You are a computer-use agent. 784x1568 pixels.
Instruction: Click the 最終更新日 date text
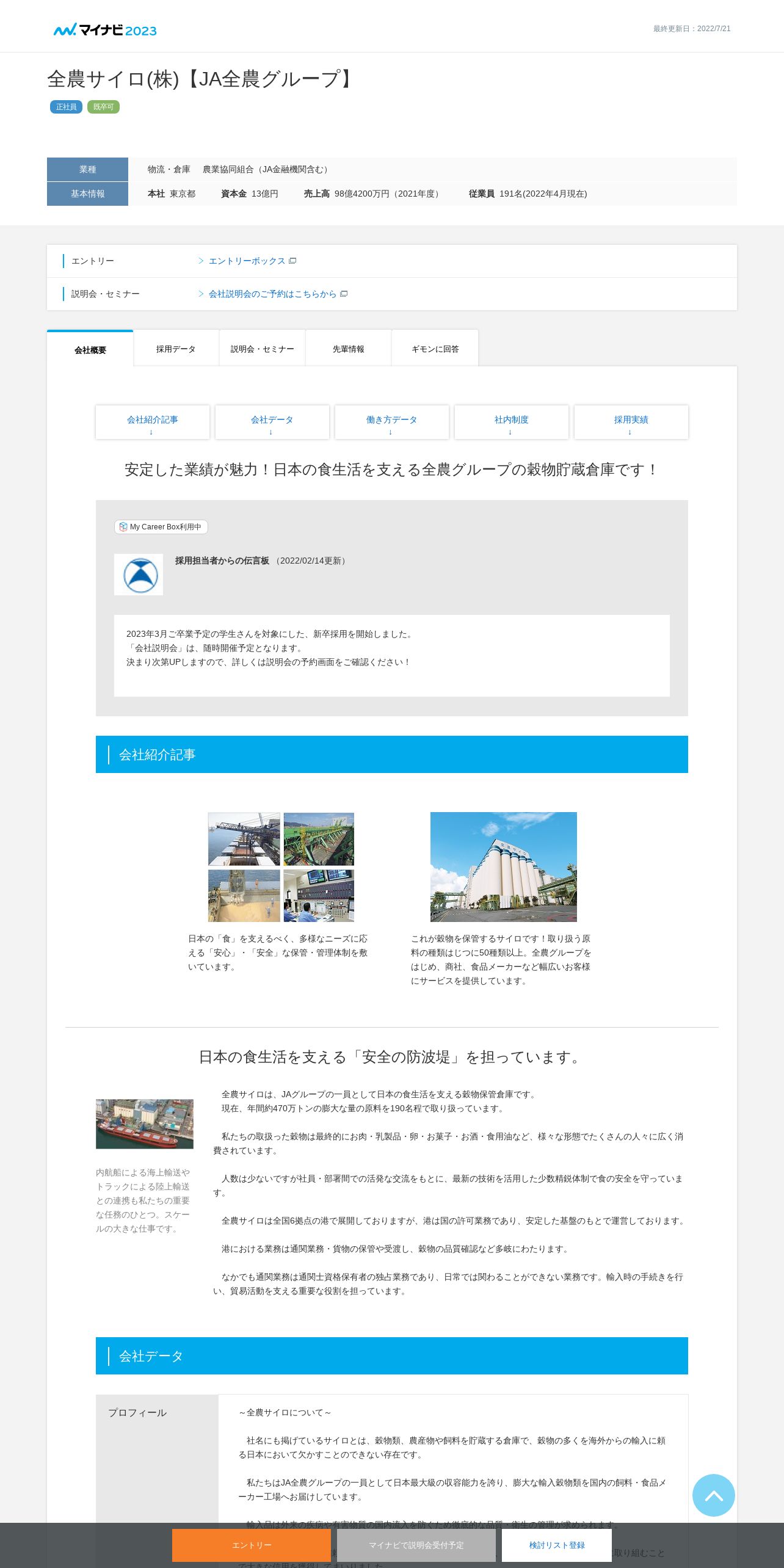point(692,29)
